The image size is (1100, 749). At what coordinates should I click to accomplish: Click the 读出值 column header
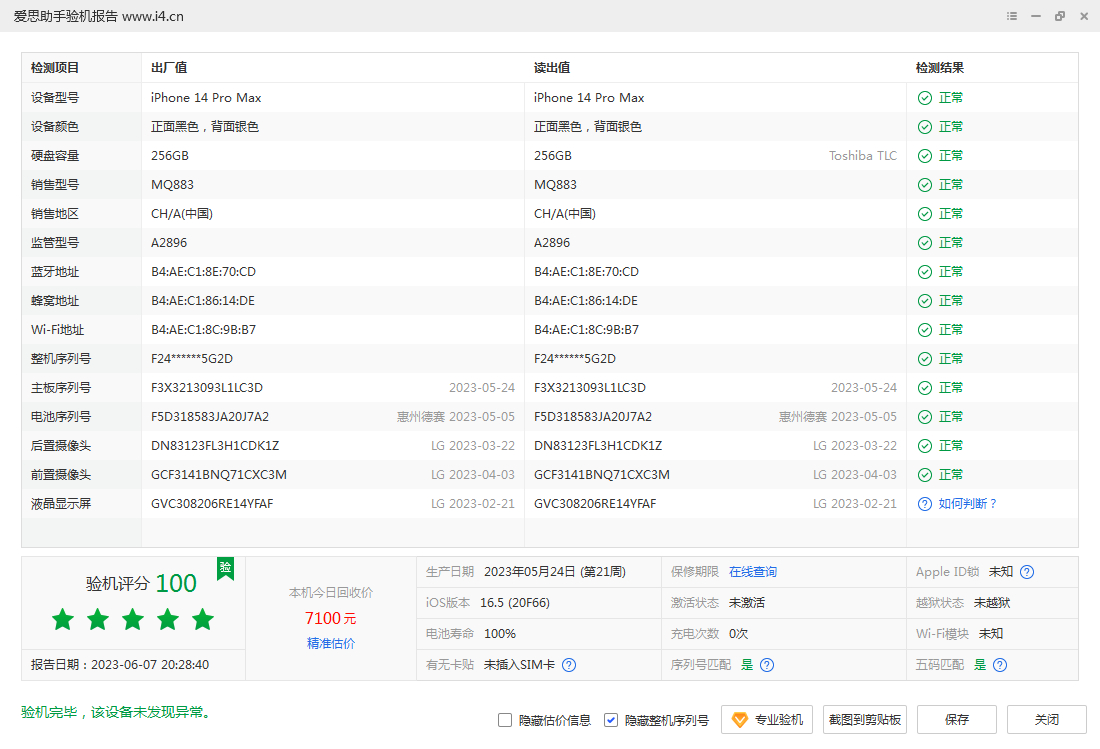pos(552,68)
